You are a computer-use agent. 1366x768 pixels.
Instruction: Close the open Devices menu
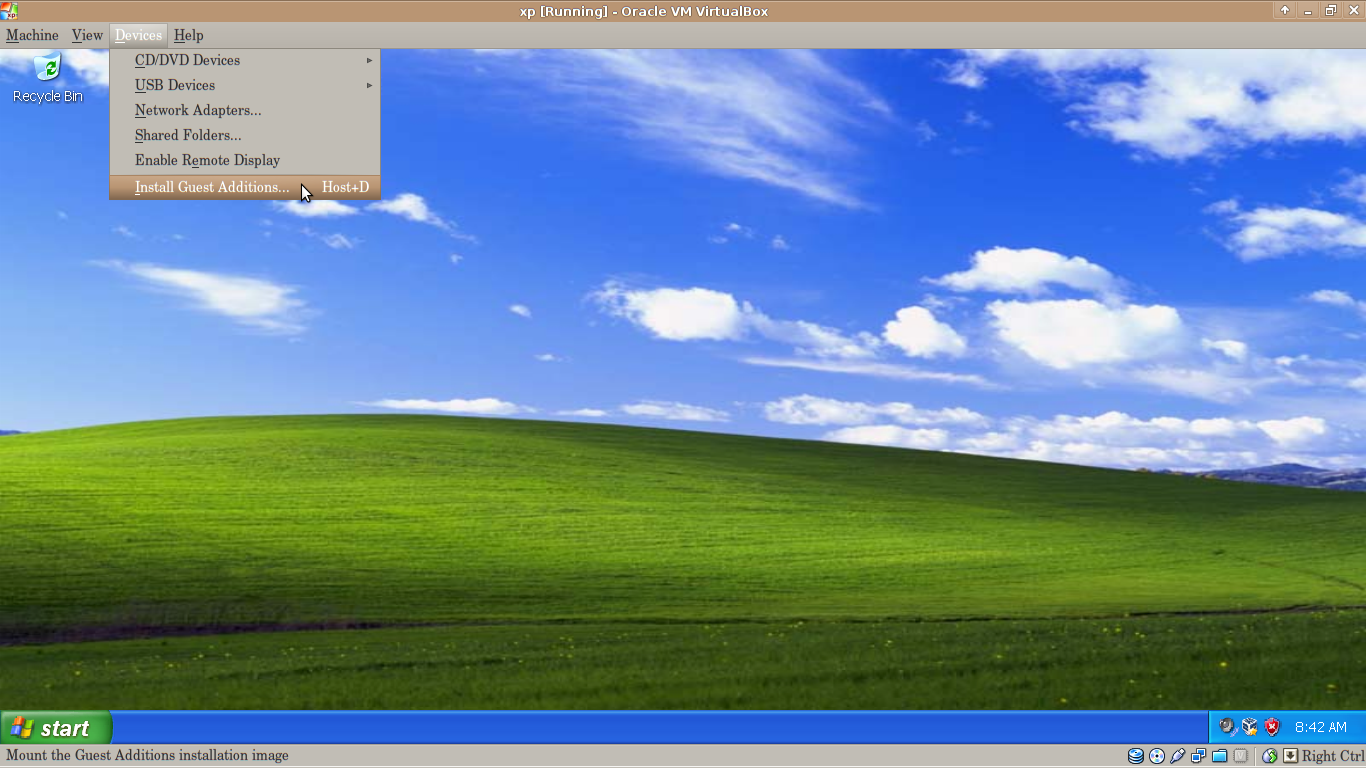[138, 35]
